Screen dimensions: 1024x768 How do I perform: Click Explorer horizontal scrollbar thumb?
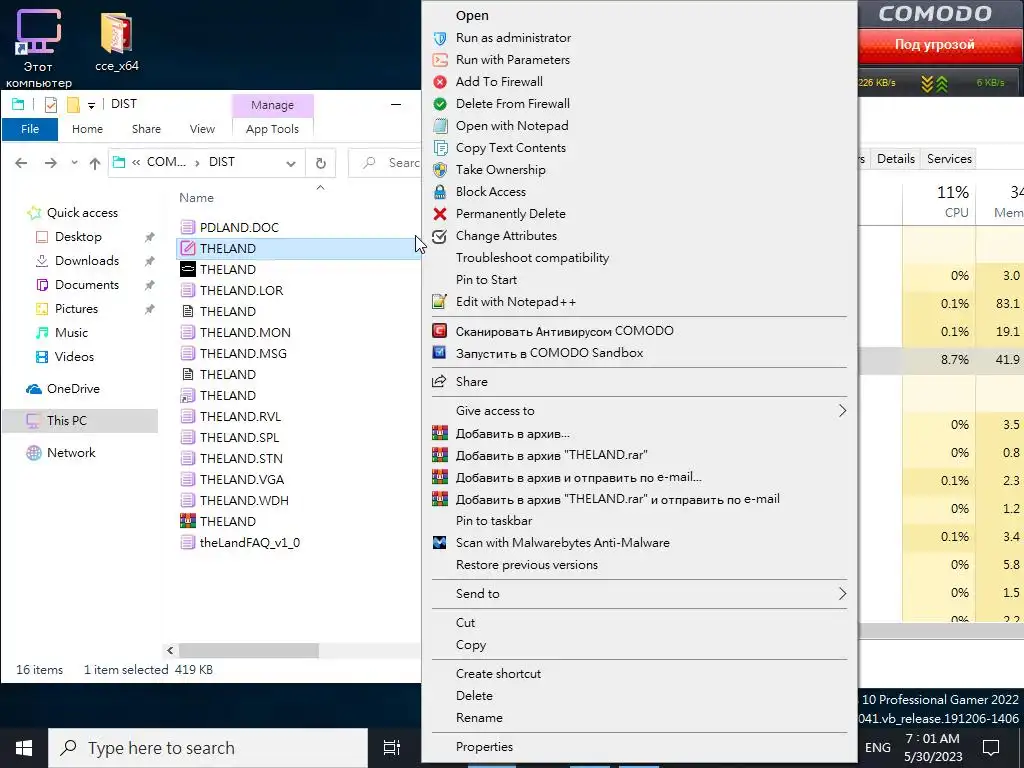(249, 650)
